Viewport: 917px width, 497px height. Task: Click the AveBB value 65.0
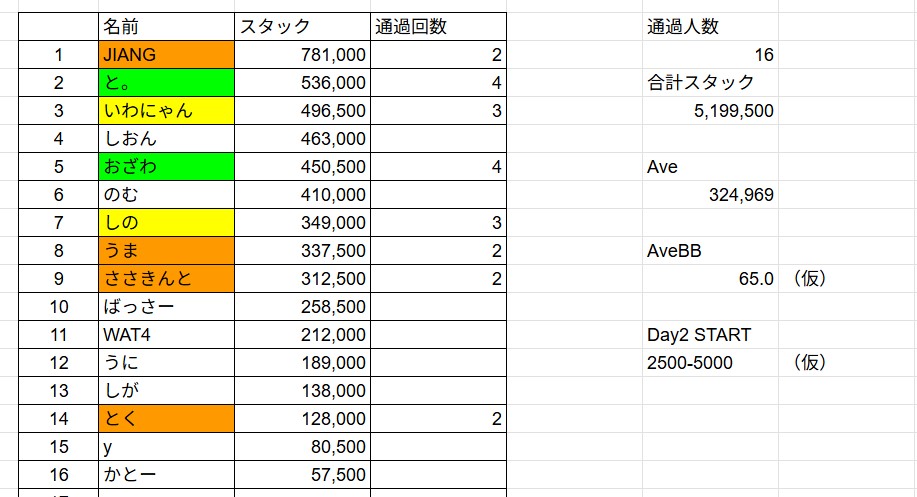pos(711,279)
